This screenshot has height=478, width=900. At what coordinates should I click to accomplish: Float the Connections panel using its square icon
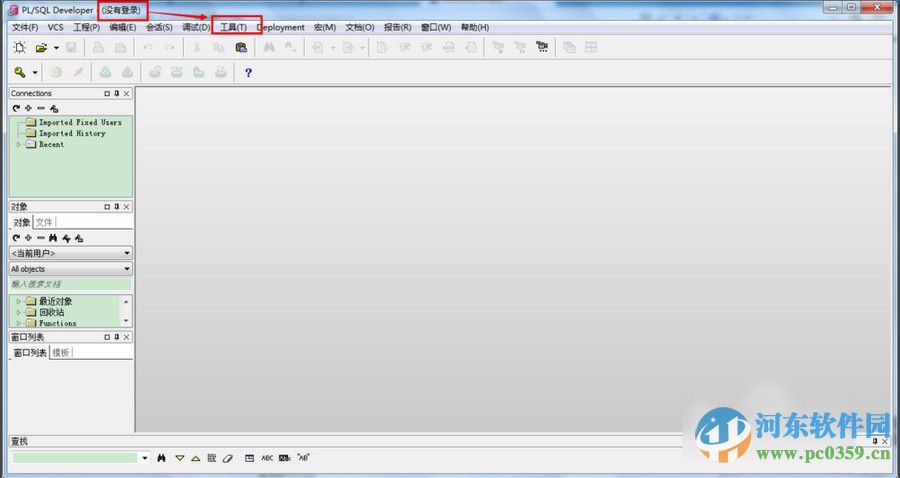pos(107,94)
